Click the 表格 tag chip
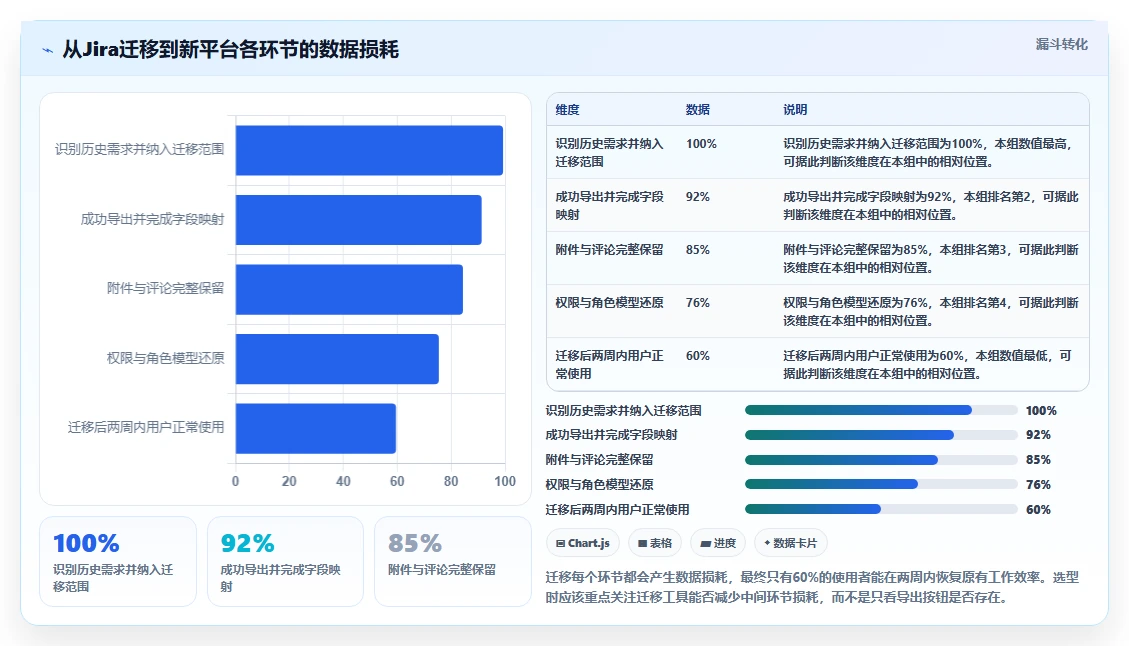The height and width of the screenshot is (646, 1129). coord(655,543)
